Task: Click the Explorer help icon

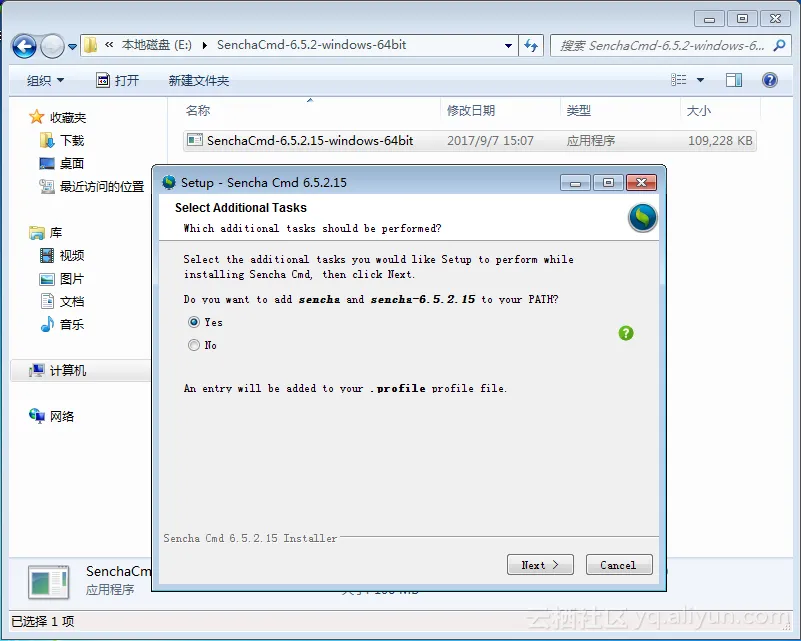Action: coord(769,80)
